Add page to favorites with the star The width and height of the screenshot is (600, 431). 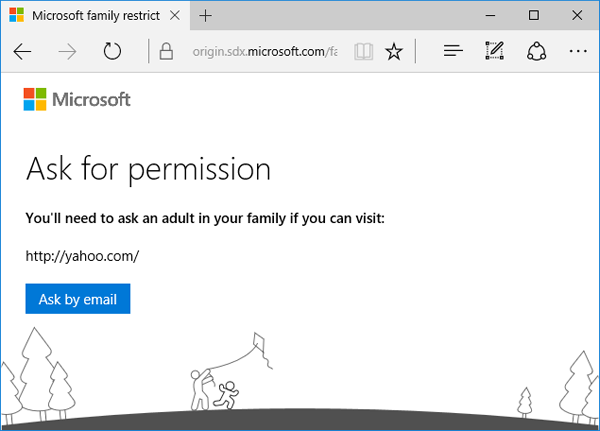(394, 51)
